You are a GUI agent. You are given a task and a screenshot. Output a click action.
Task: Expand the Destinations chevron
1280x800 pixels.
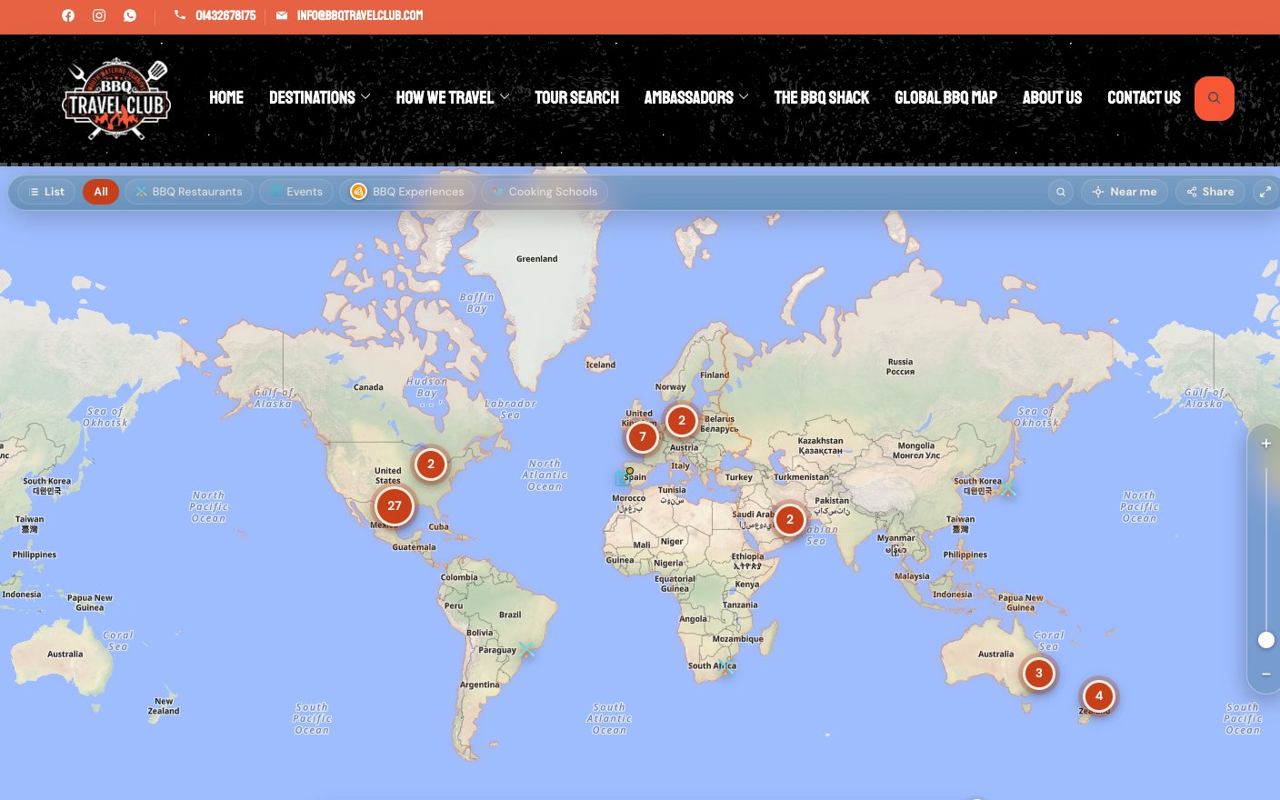(x=365, y=97)
